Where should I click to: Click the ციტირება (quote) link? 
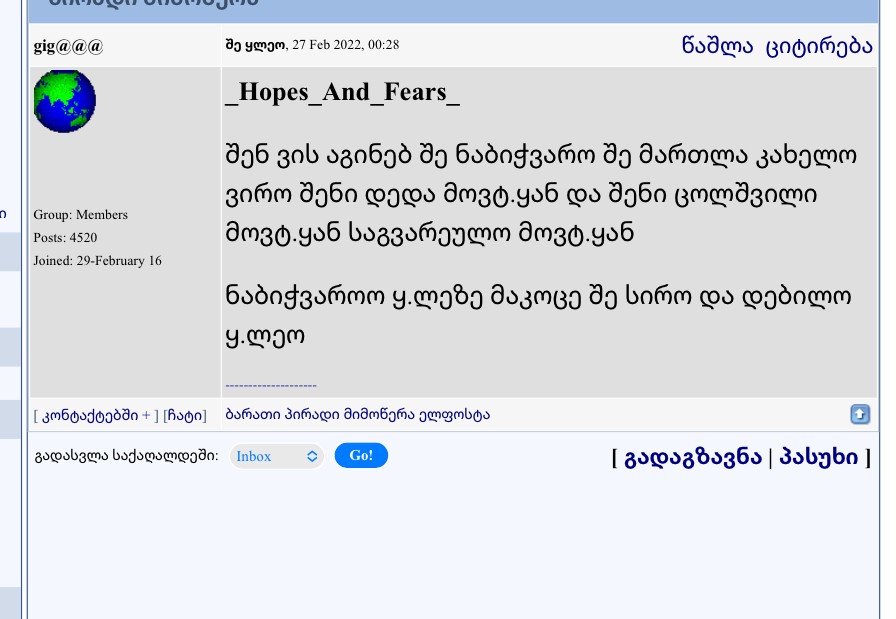(819, 46)
